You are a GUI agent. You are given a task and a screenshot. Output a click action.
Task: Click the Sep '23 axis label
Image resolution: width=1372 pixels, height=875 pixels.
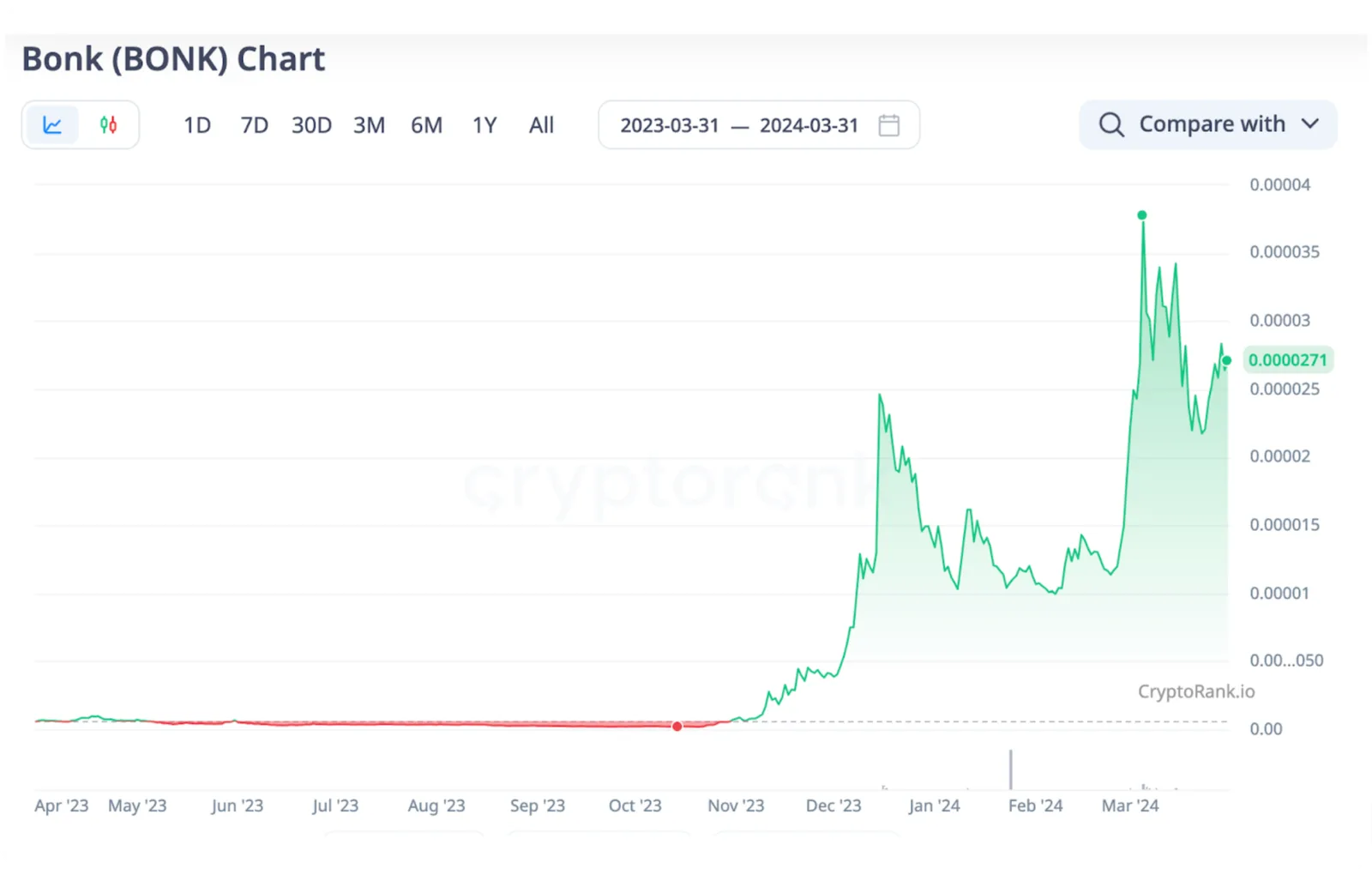pyautogui.click(x=538, y=806)
